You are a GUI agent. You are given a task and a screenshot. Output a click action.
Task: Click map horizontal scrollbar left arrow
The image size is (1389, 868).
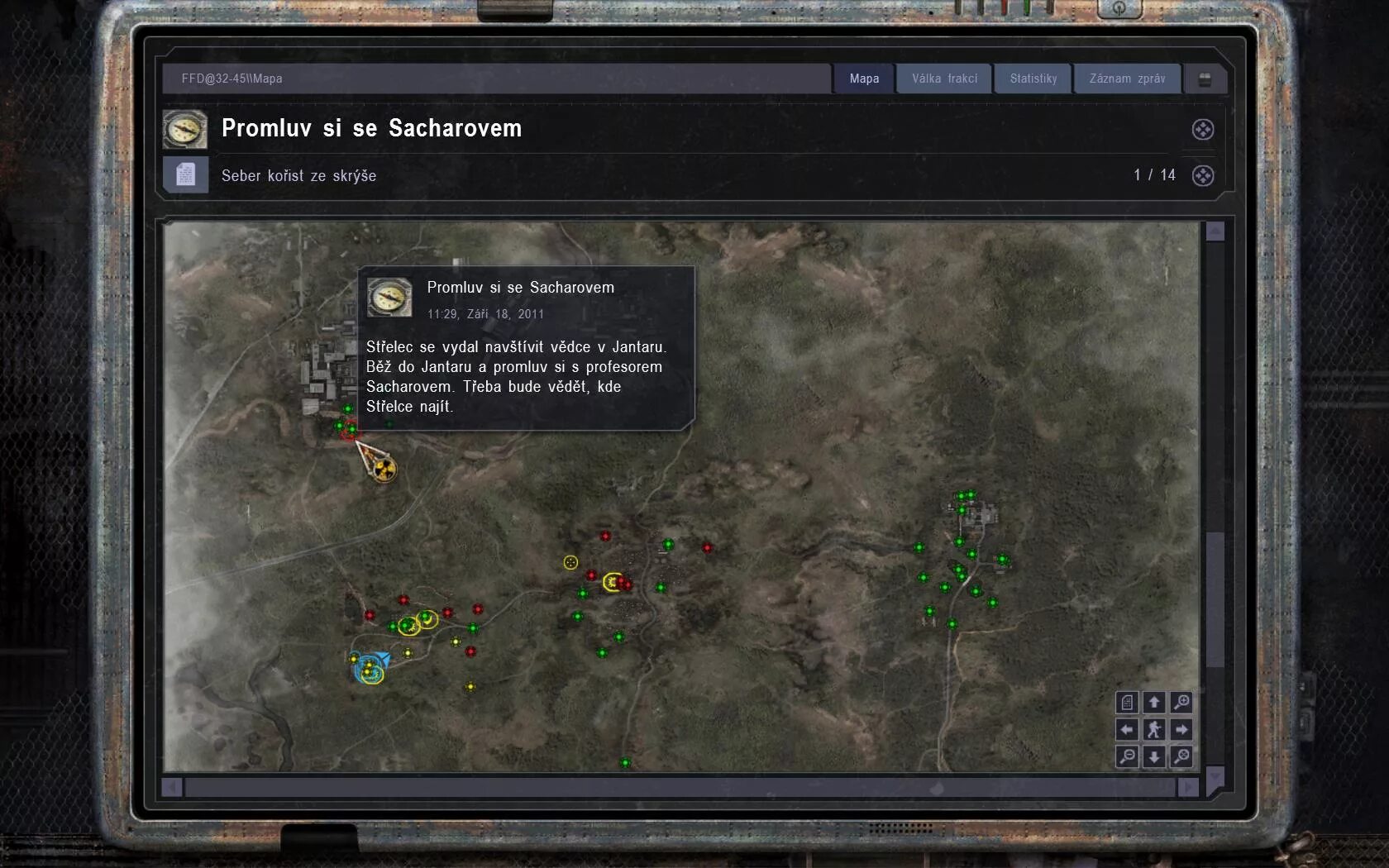click(x=172, y=787)
